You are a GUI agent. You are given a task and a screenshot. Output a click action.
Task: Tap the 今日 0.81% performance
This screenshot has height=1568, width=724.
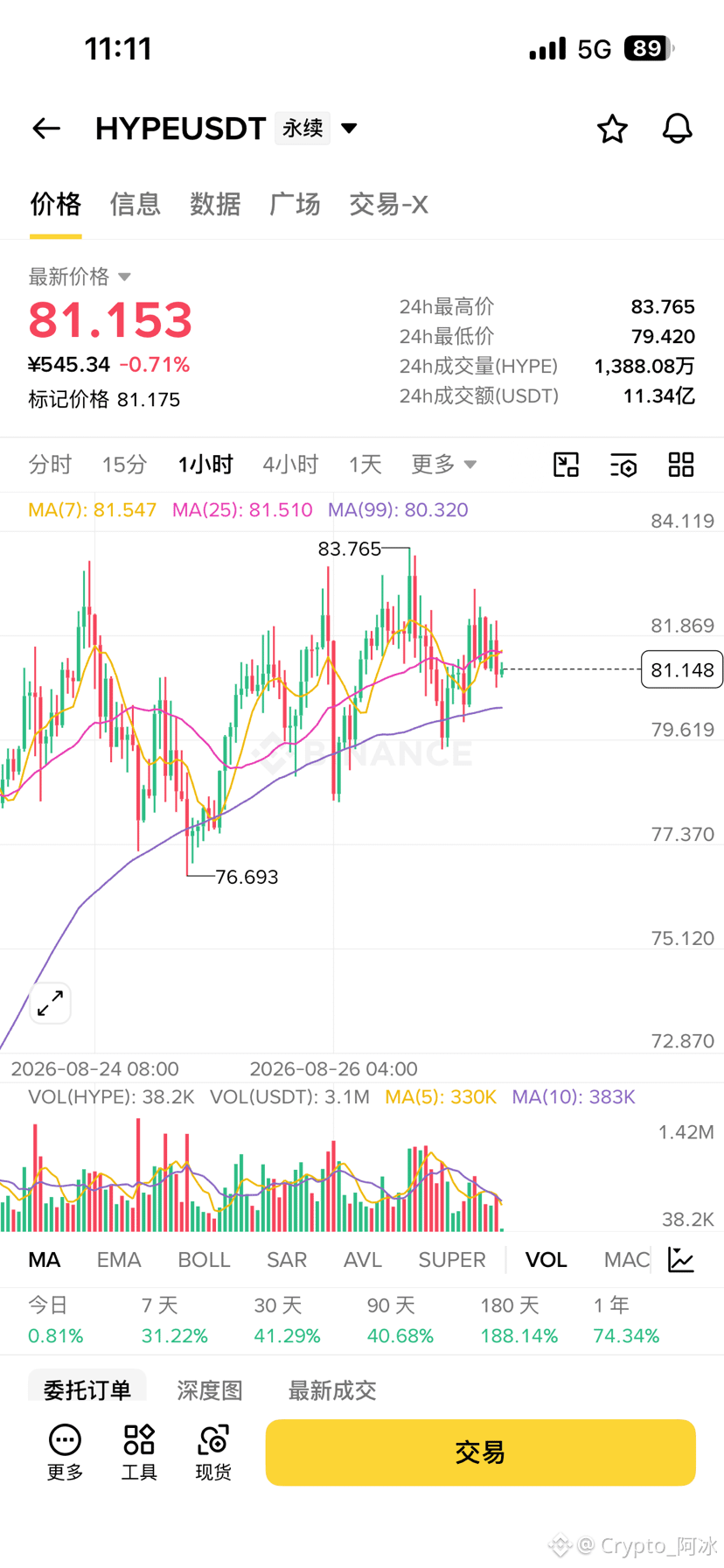56,1320
